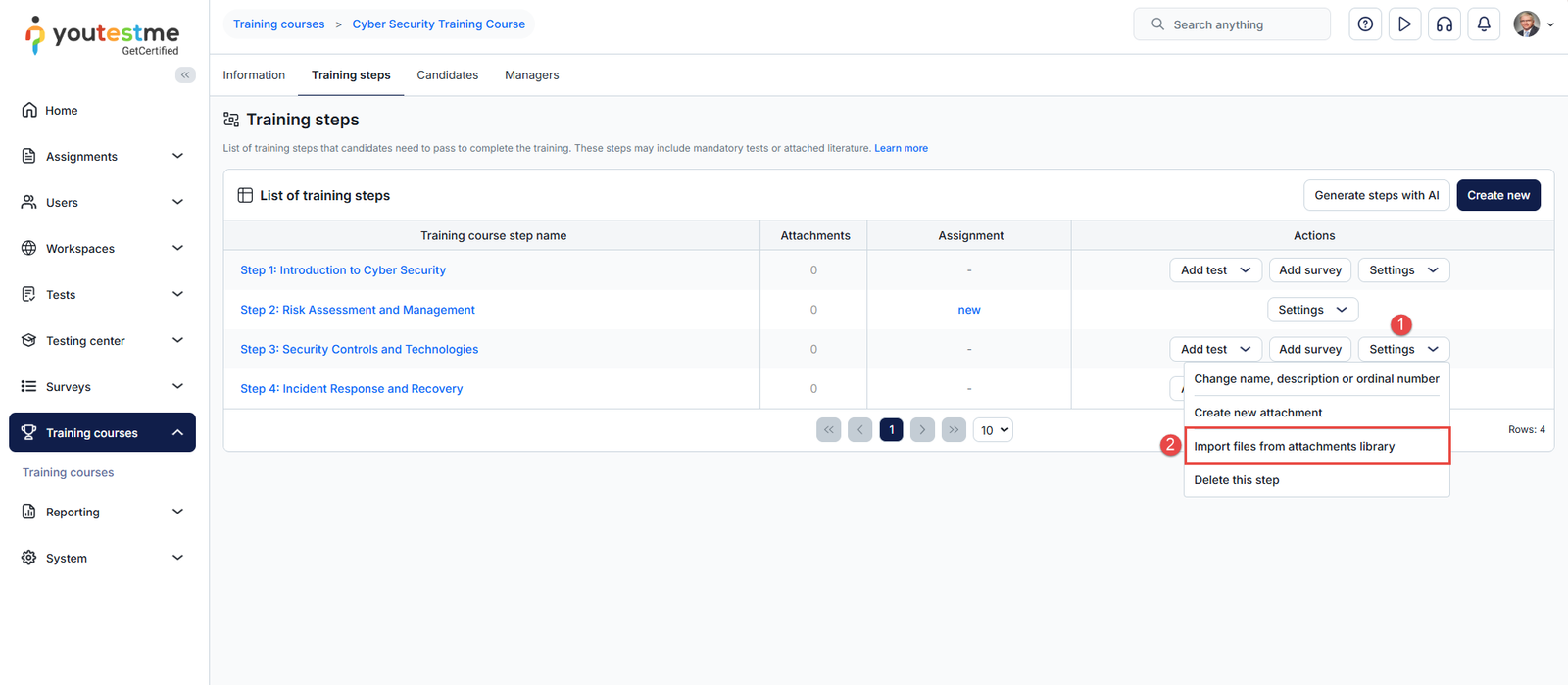Expand the Assignments sidebar menu
This screenshot has width=1568, height=685.
[x=102, y=157]
